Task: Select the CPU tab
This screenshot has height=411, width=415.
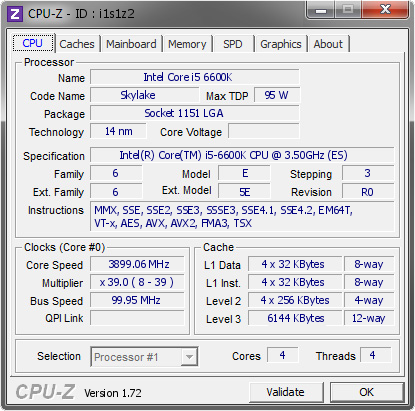Action: [x=33, y=43]
